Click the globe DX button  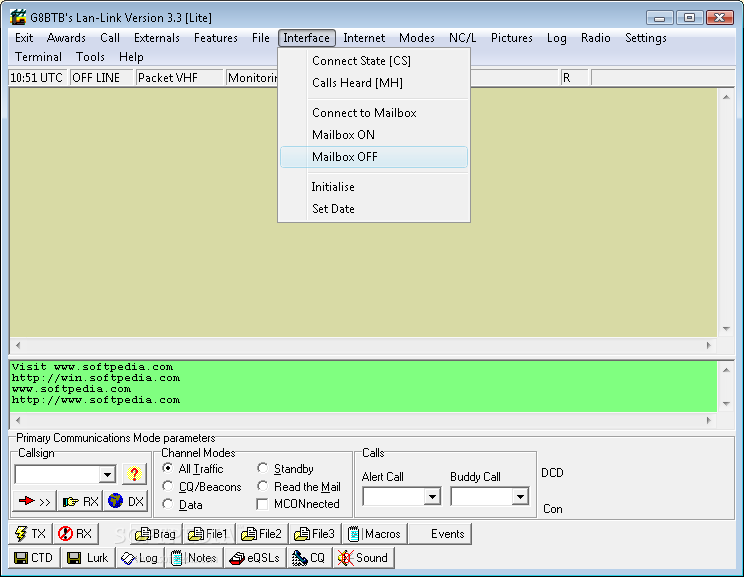[126, 501]
